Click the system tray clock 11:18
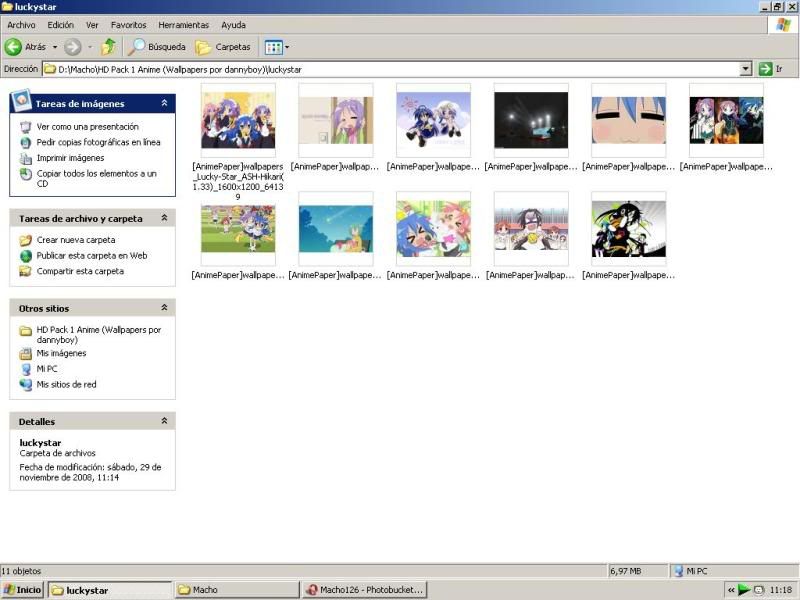Image resolution: width=800 pixels, height=600 pixels. click(781, 590)
